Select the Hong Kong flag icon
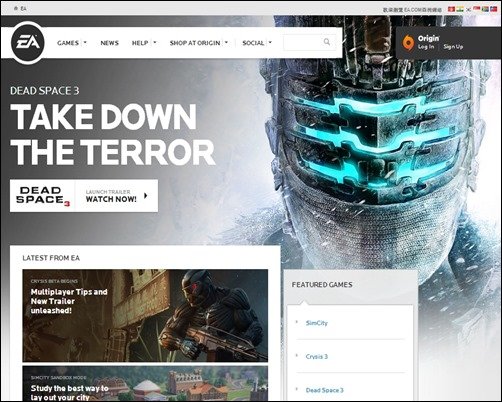The height and width of the screenshot is (402, 502). 451,9
